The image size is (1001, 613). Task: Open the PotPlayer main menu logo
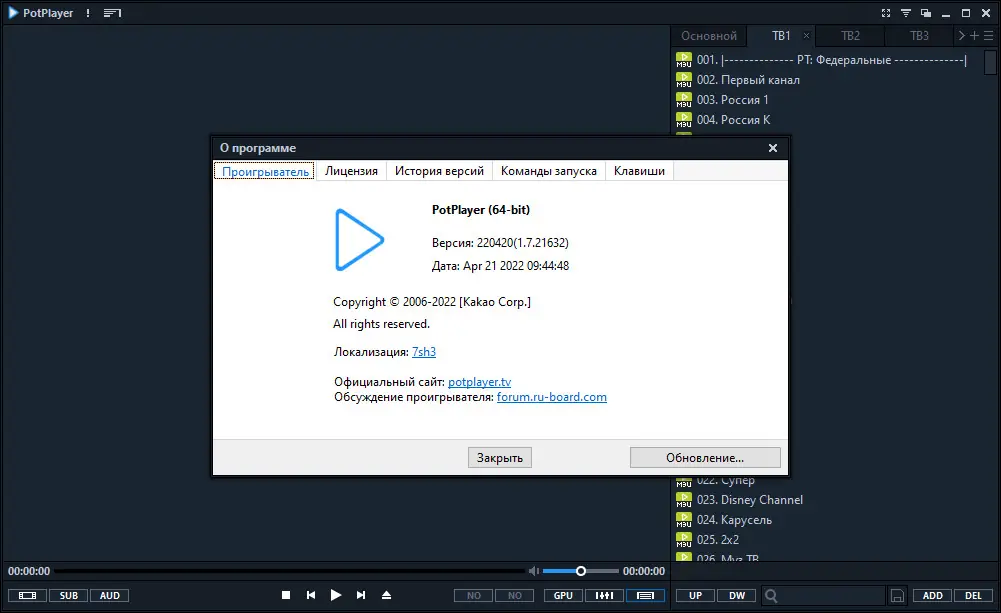point(40,13)
